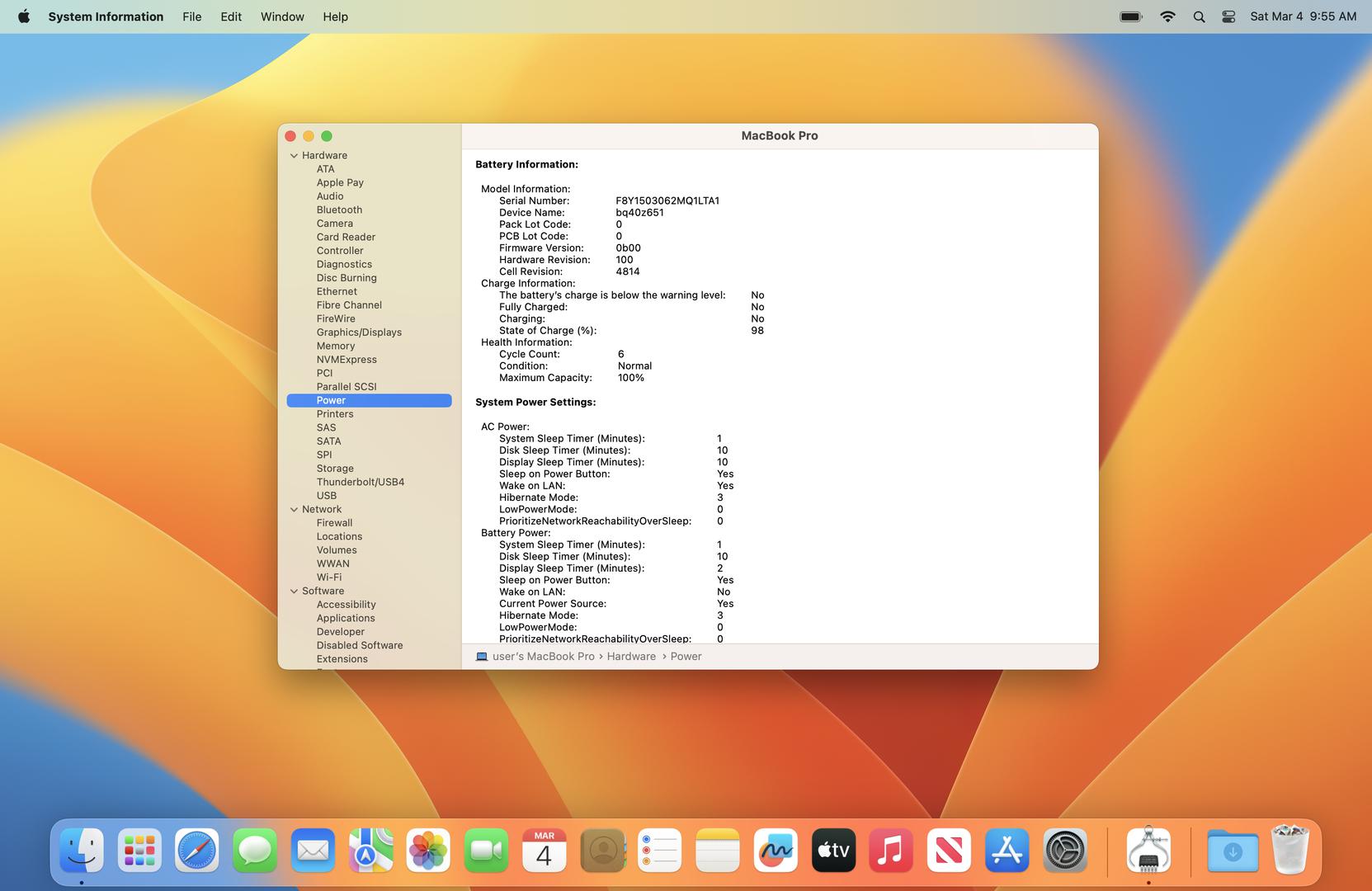Select Wi-Fi in the sidebar
The width and height of the screenshot is (1372, 891).
pos(329,577)
